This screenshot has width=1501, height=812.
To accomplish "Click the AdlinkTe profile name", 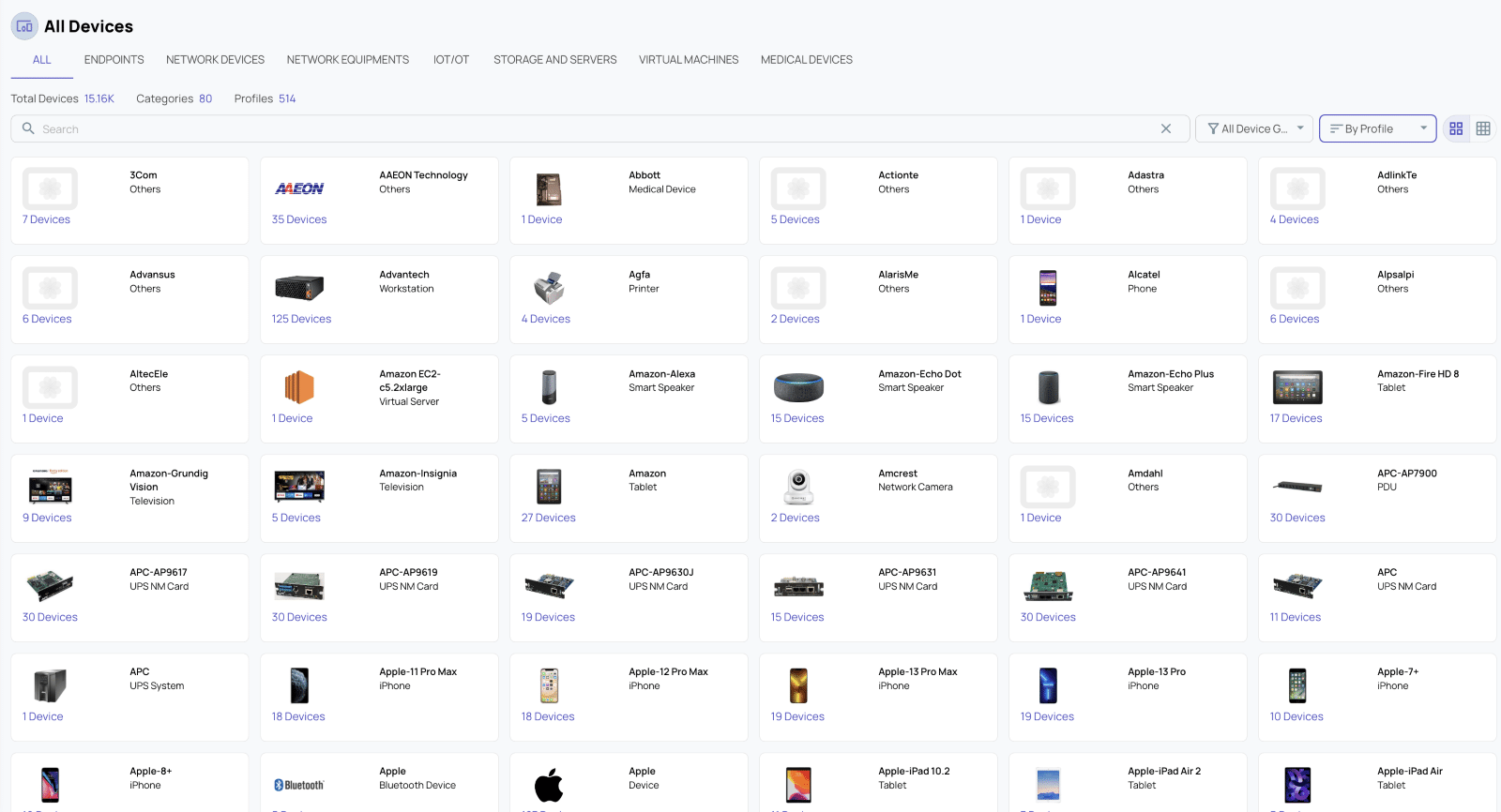I will [x=1397, y=175].
